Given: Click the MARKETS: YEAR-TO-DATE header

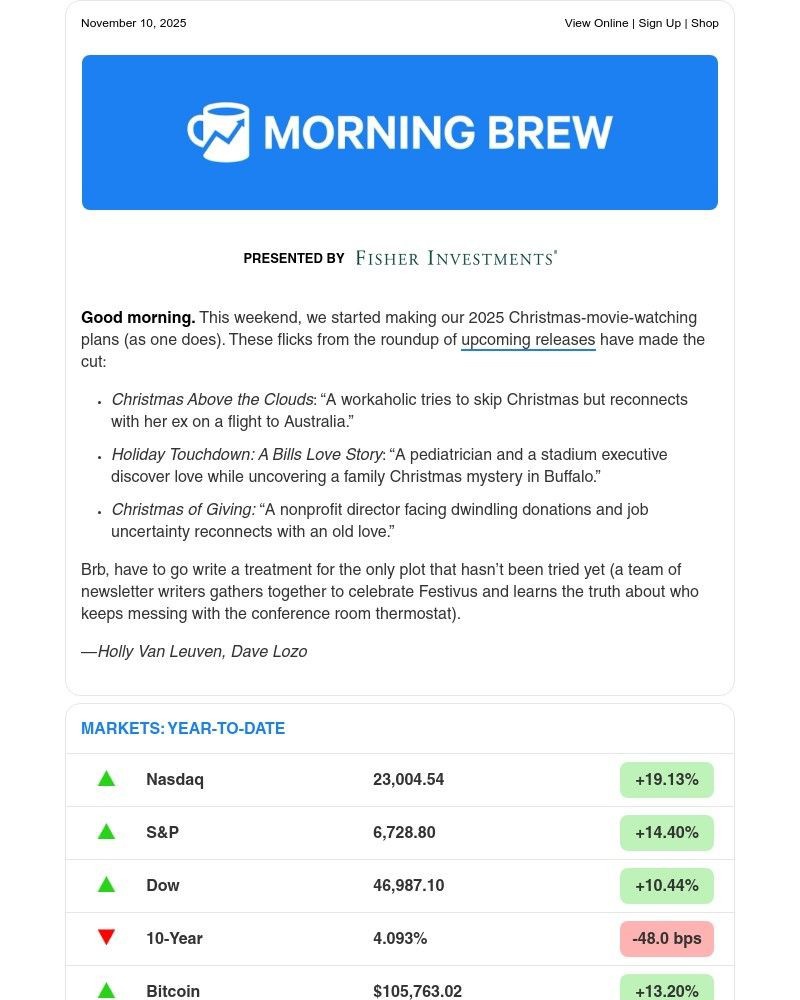Looking at the screenshot, I should (x=183, y=728).
